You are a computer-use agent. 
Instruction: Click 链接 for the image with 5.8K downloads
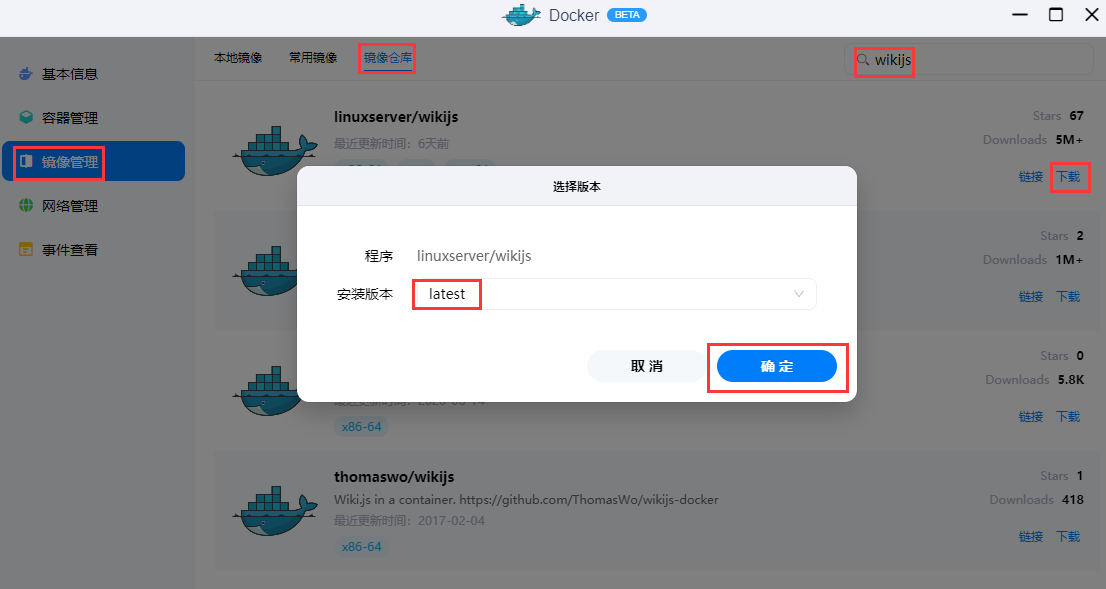(x=1031, y=417)
